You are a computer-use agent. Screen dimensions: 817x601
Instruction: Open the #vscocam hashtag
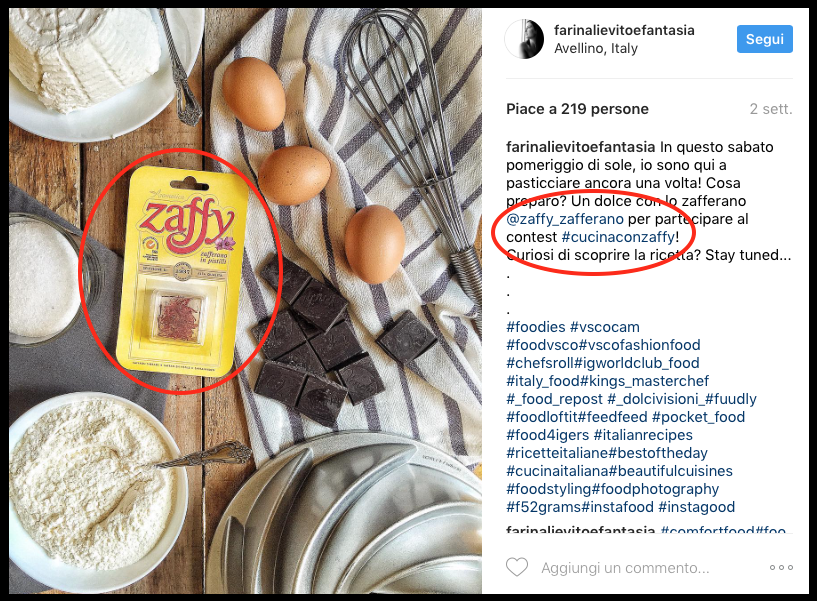click(x=604, y=327)
